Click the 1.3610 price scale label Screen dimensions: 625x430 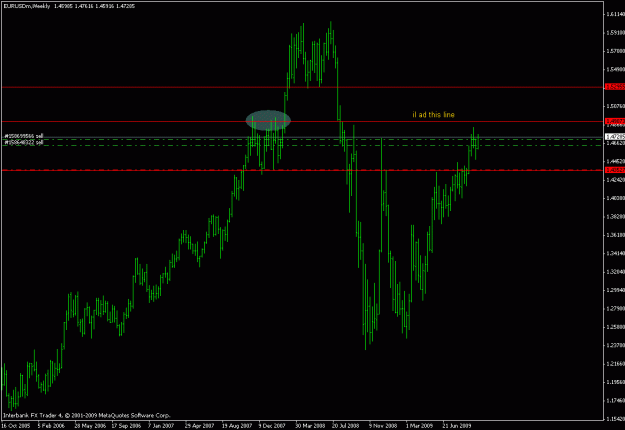616,235
